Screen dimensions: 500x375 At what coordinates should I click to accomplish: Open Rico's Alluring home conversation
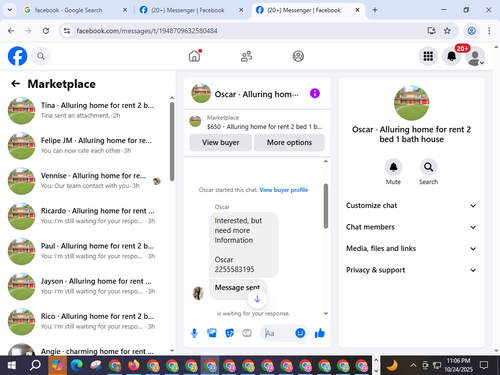coord(85,321)
